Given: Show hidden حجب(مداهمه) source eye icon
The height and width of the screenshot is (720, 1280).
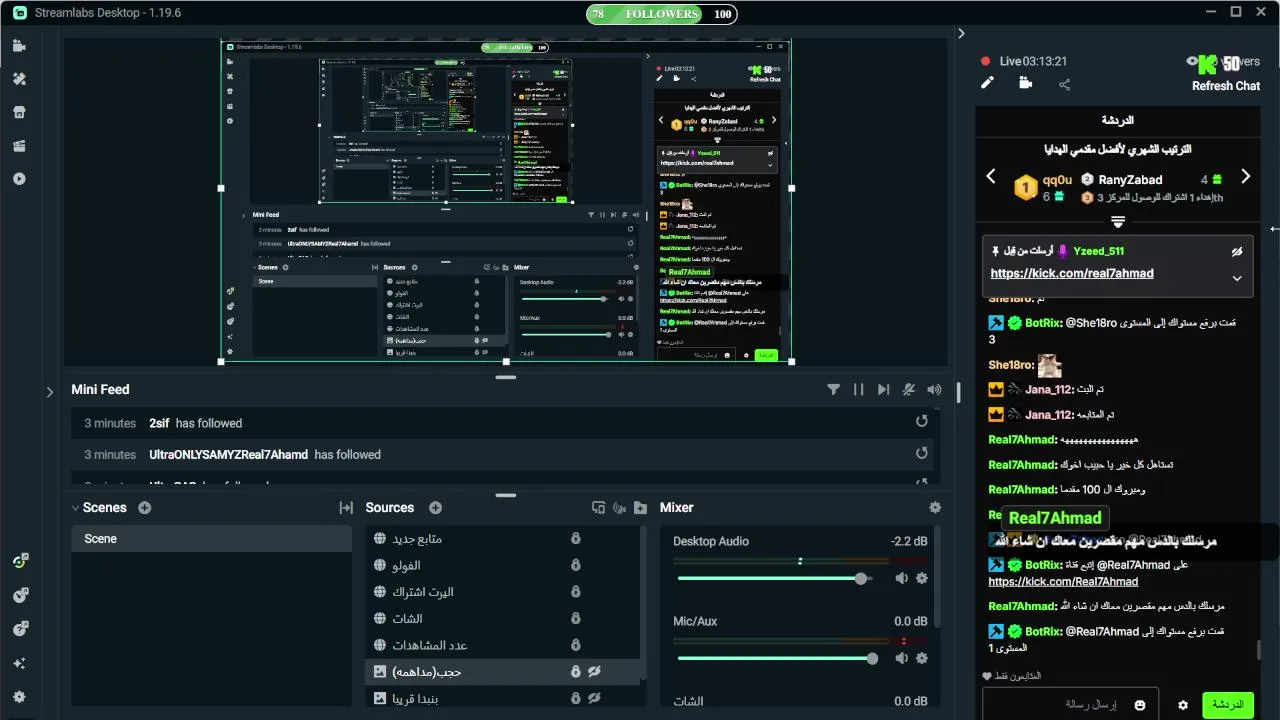Looking at the screenshot, I should (594, 672).
